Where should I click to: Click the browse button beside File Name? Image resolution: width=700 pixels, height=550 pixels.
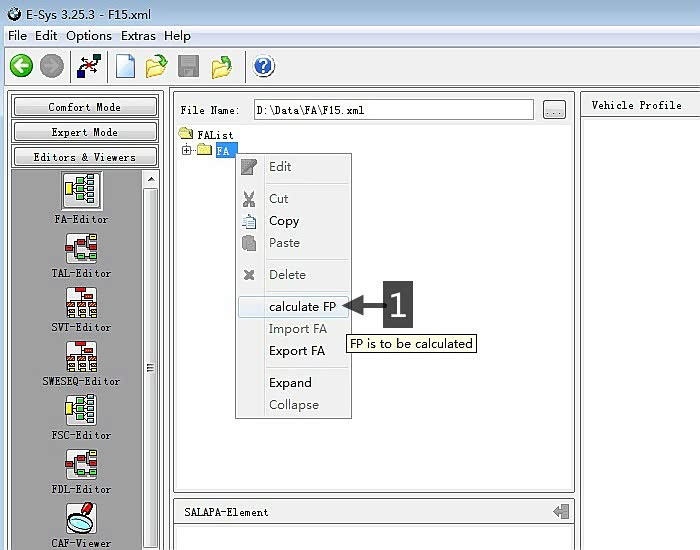[x=554, y=110]
